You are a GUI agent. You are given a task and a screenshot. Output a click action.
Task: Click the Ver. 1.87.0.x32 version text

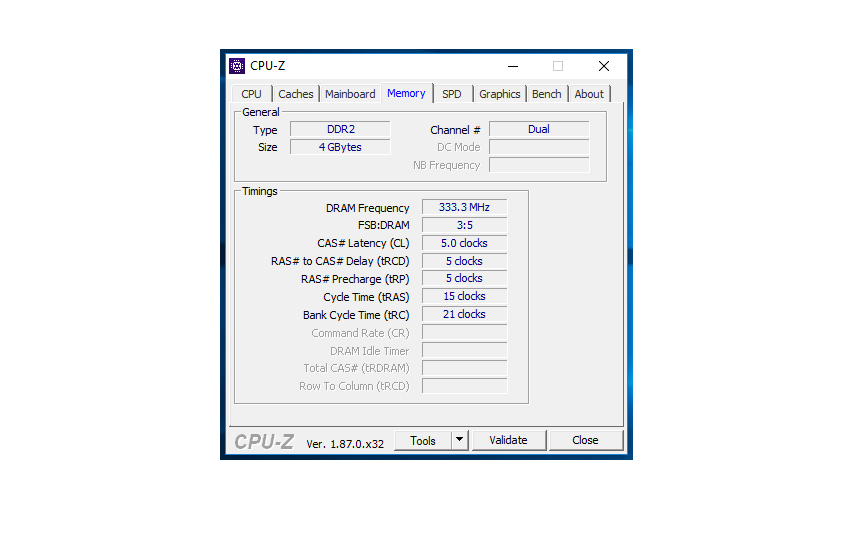[x=345, y=444]
